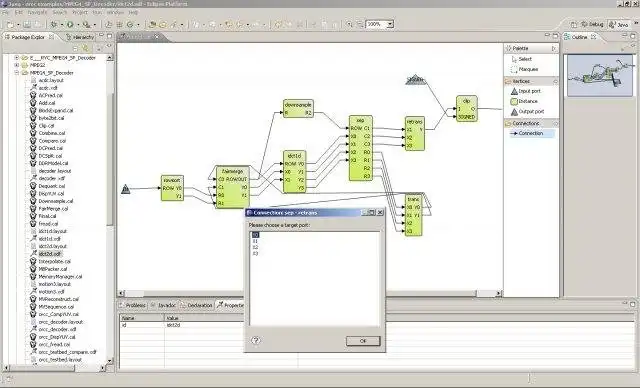
Task: Select target port X3 in the list
Action: (256, 253)
